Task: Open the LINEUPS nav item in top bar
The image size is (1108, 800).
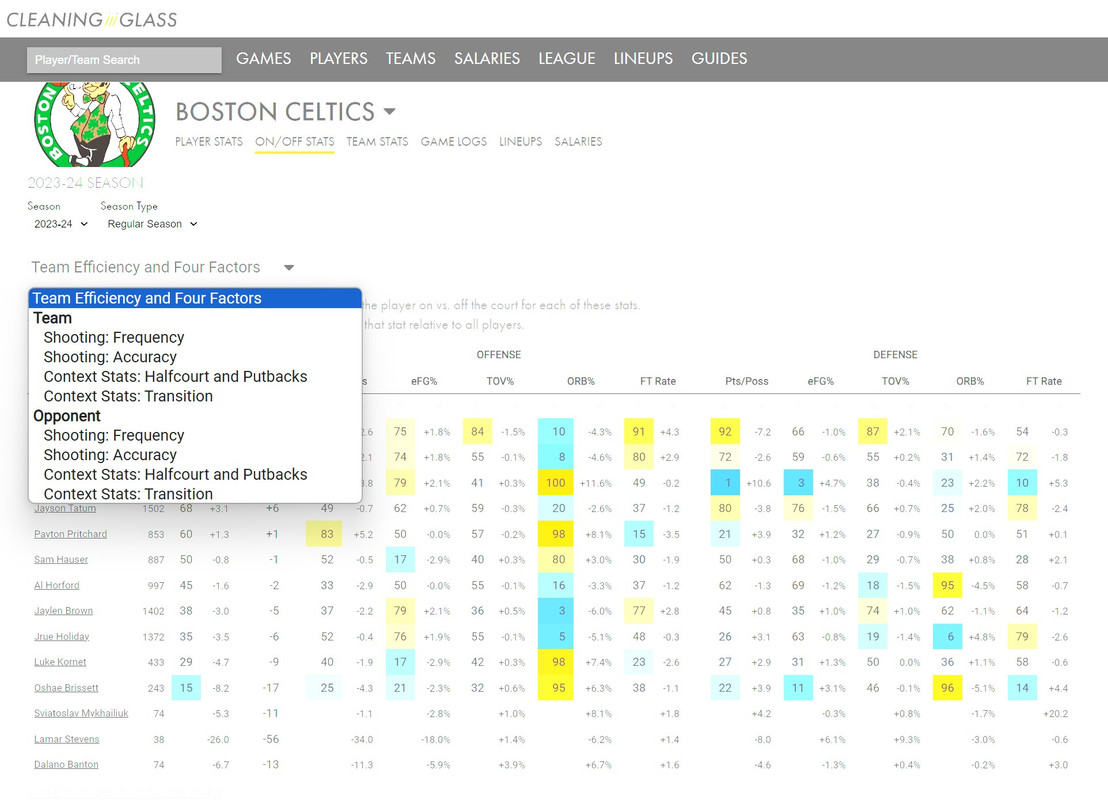Action: pyautogui.click(x=643, y=59)
